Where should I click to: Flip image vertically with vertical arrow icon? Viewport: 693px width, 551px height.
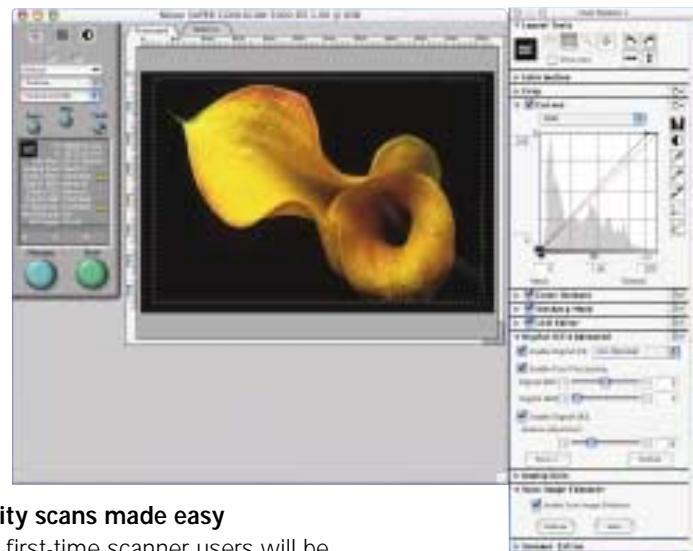pyautogui.click(x=649, y=57)
